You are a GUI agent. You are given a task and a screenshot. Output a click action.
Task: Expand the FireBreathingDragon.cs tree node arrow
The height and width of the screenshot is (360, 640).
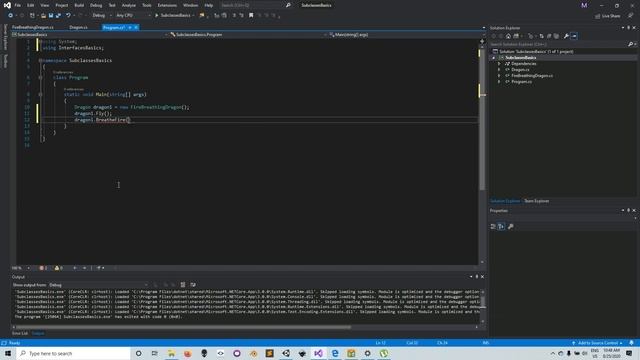point(499,76)
